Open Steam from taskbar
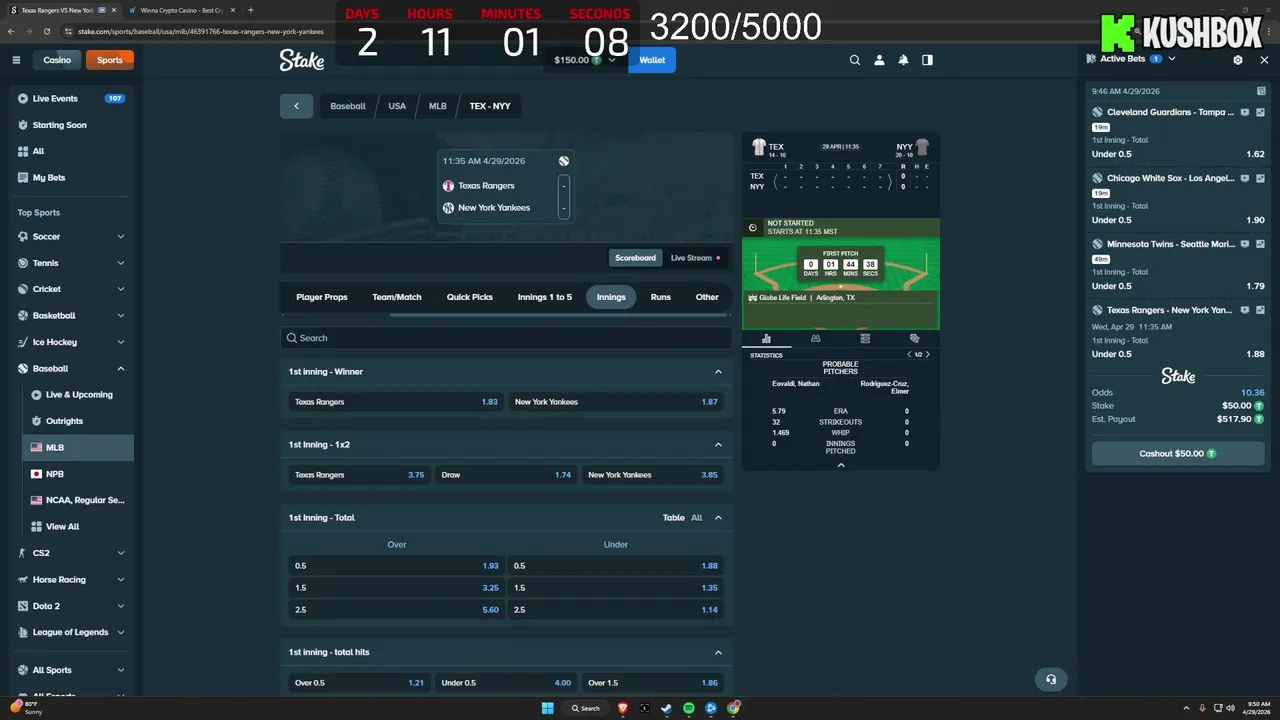Image resolution: width=1280 pixels, height=720 pixels. pyautogui.click(x=667, y=708)
